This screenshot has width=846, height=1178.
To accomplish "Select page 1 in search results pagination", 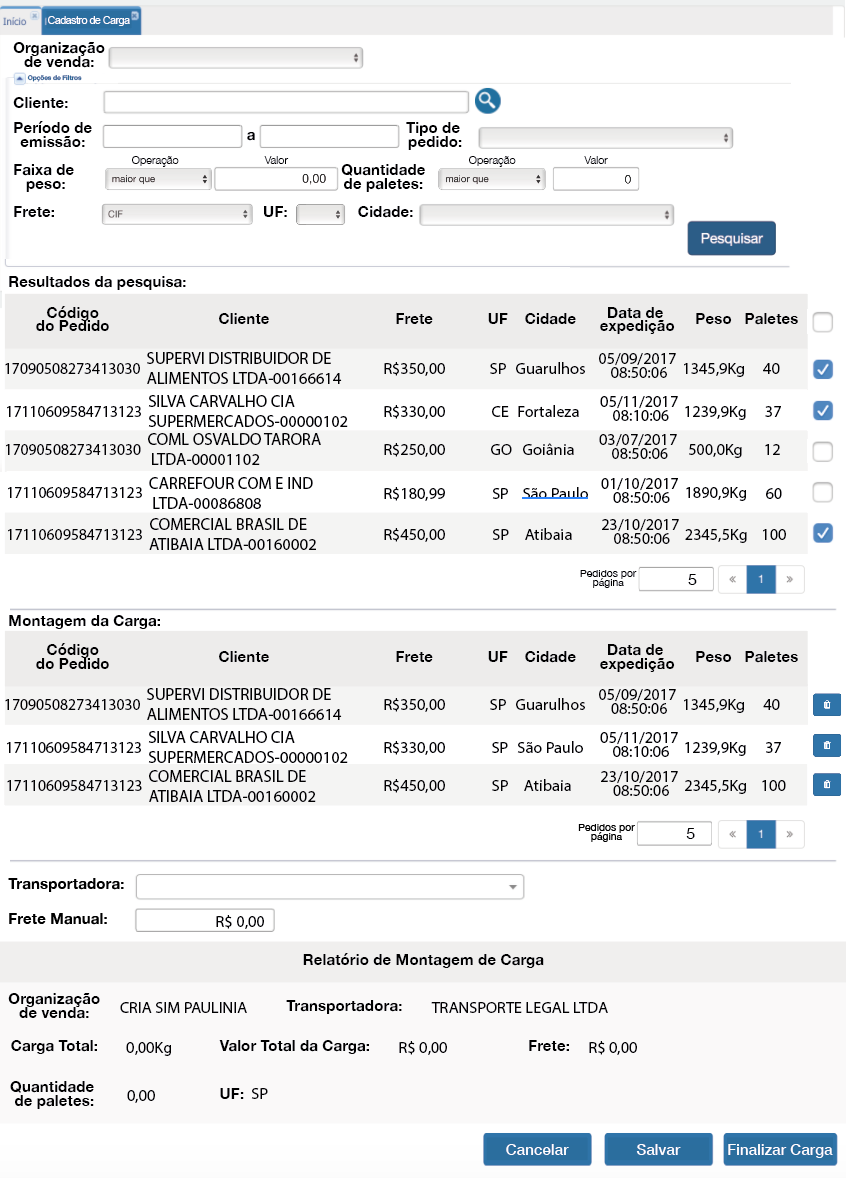I will (761, 579).
